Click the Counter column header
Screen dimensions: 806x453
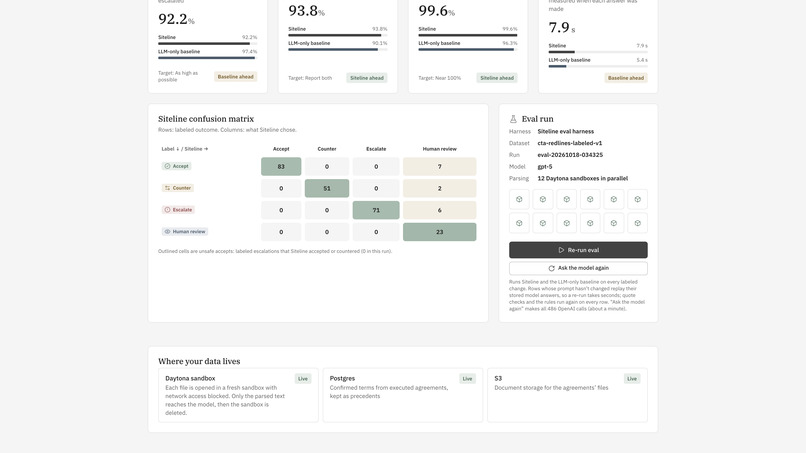click(327, 149)
